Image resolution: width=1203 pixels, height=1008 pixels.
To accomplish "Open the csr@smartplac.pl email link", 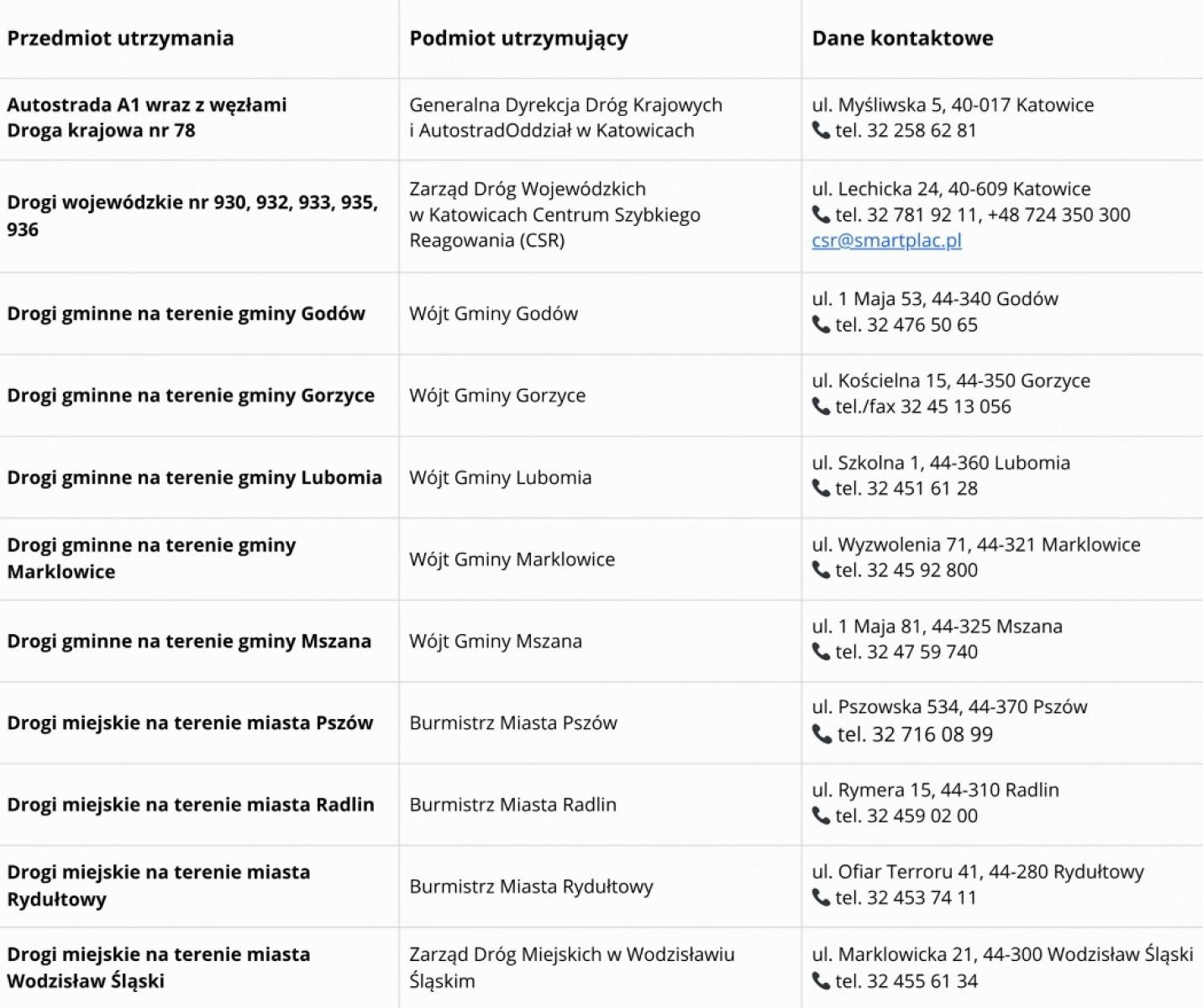I will (886, 240).
